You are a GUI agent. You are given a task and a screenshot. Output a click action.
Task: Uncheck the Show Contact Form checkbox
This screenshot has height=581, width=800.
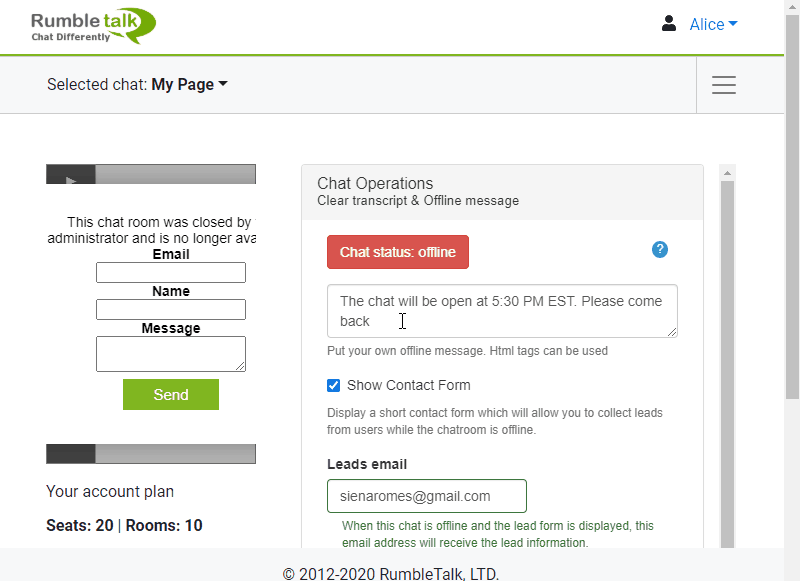point(334,385)
